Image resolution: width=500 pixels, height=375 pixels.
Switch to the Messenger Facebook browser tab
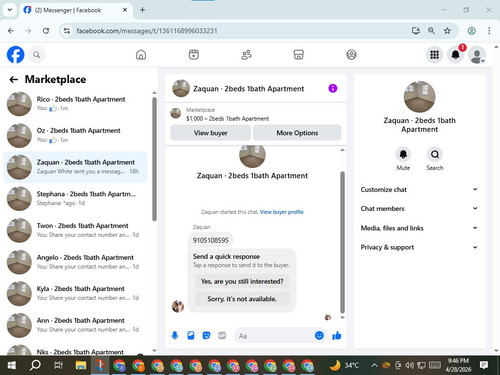[x=75, y=10]
